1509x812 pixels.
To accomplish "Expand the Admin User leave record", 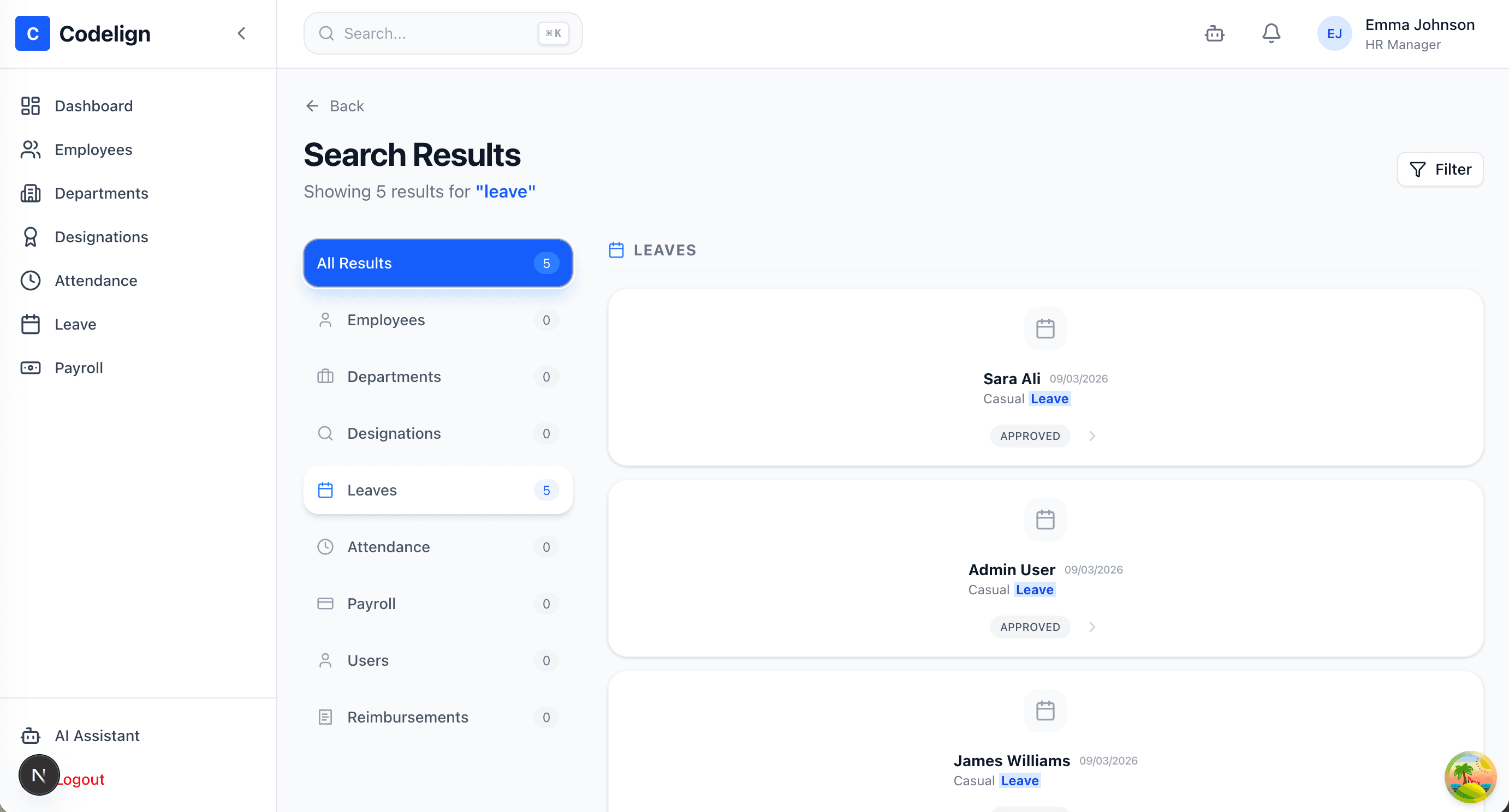I will tap(1092, 627).
